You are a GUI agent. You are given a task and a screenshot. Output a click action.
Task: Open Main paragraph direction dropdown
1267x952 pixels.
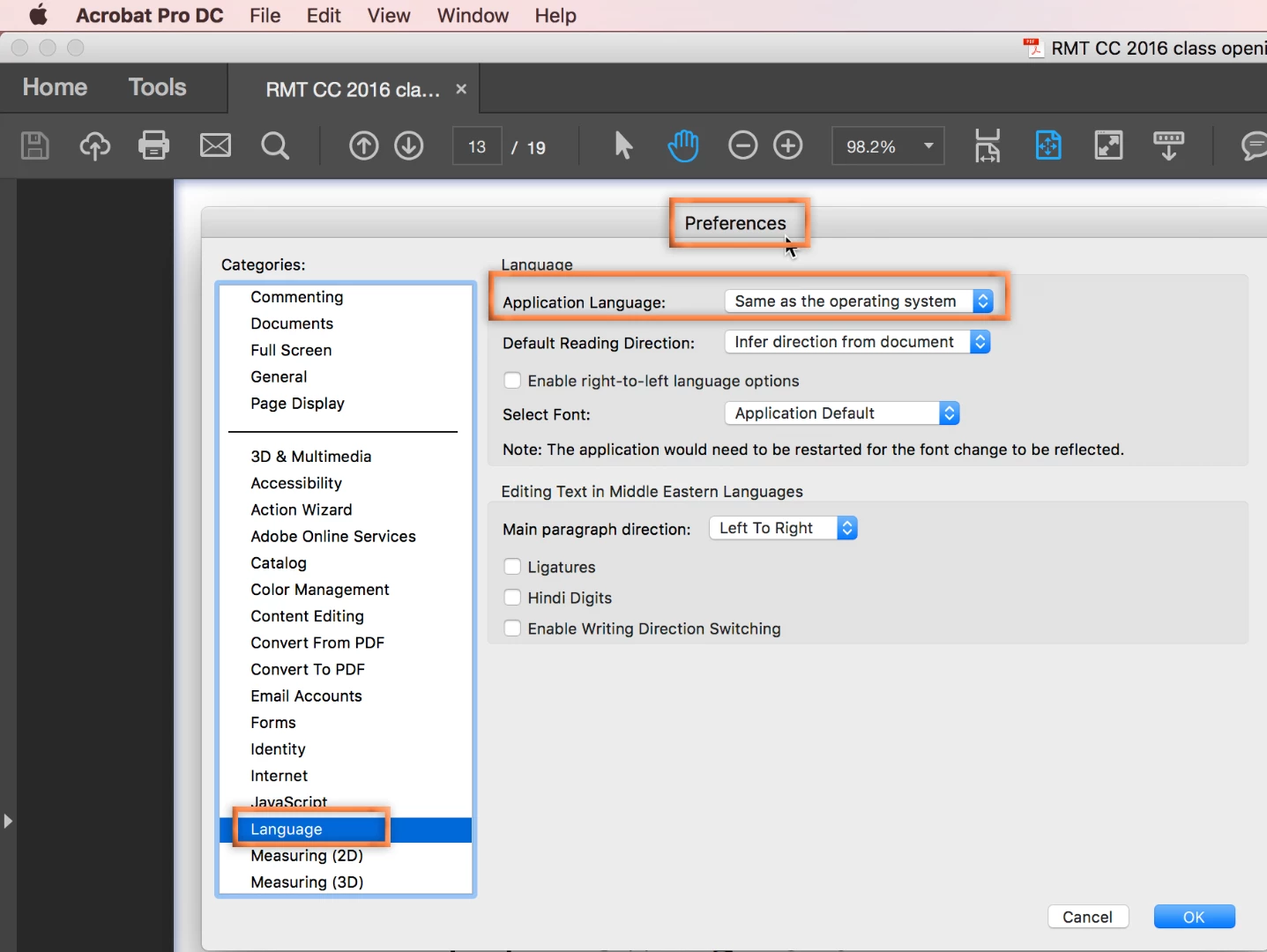(783, 528)
